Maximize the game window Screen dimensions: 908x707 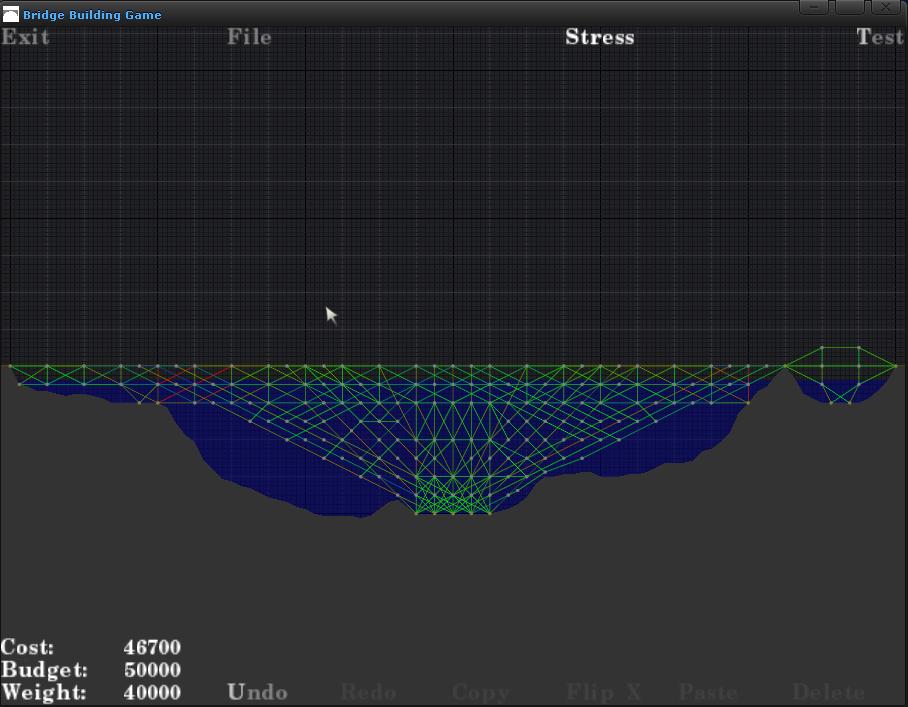(x=849, y=7)
